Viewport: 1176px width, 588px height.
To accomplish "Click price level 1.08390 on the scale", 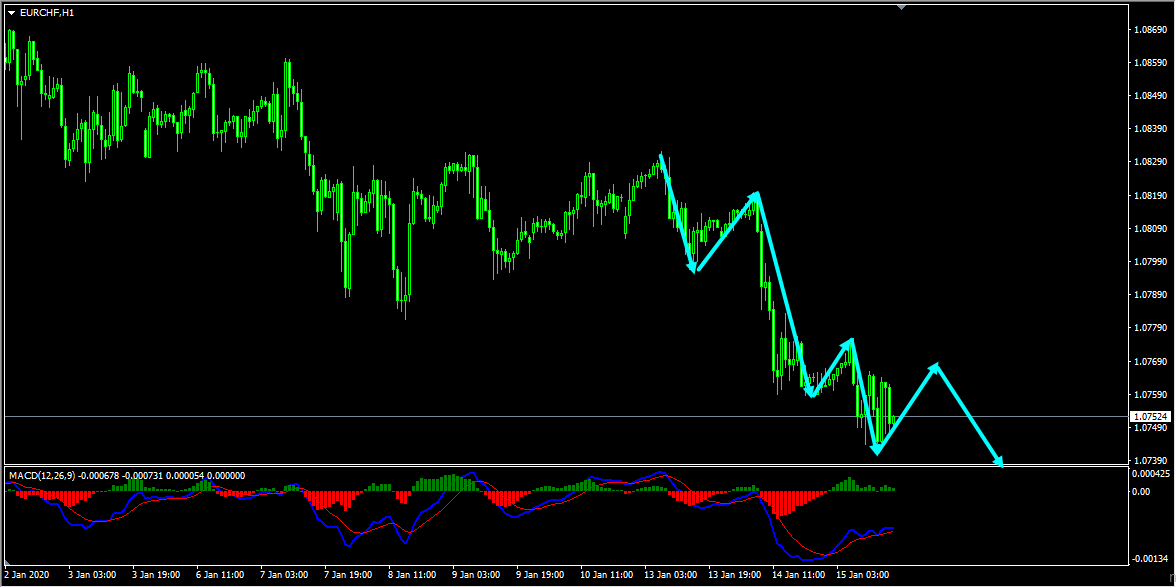I will (x=1150, y=129).
